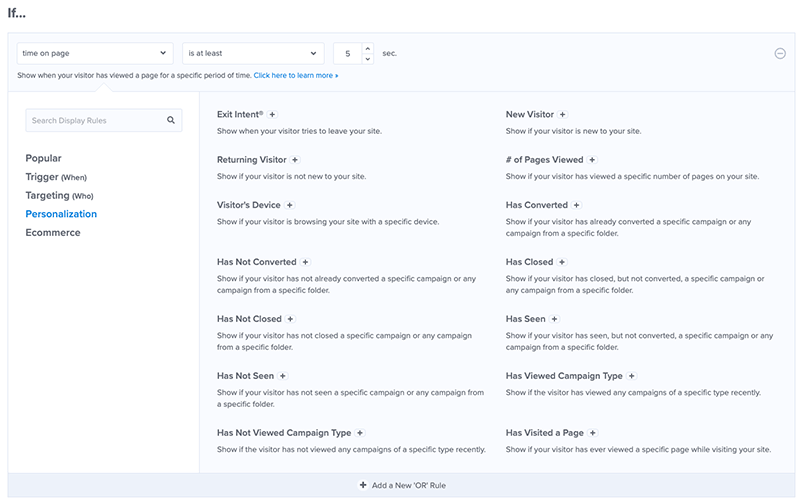Select the Personalization category
The image size is (800, 502).
coord(61,214)
